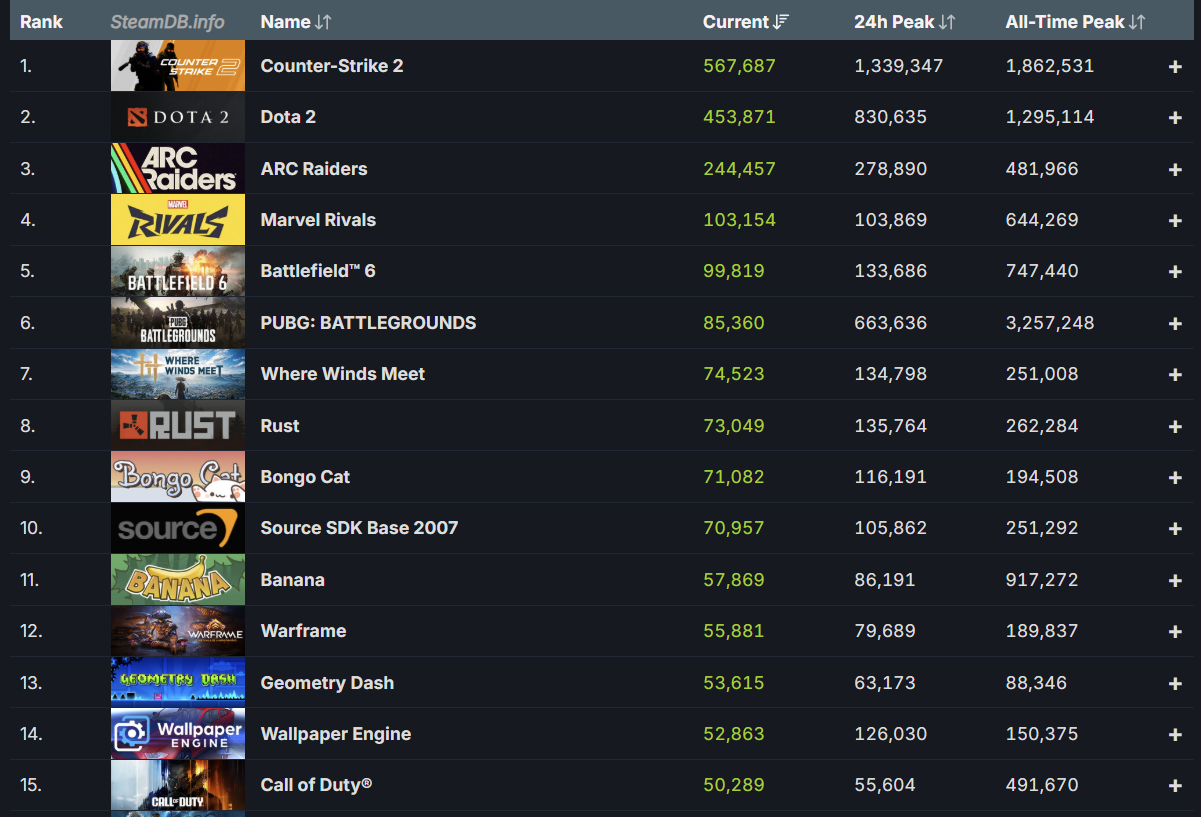The width and height of the screenshot is (1201, 817).
Task: Select Geometry Dash all-time peak 88,346
Action: (1036, 683)
